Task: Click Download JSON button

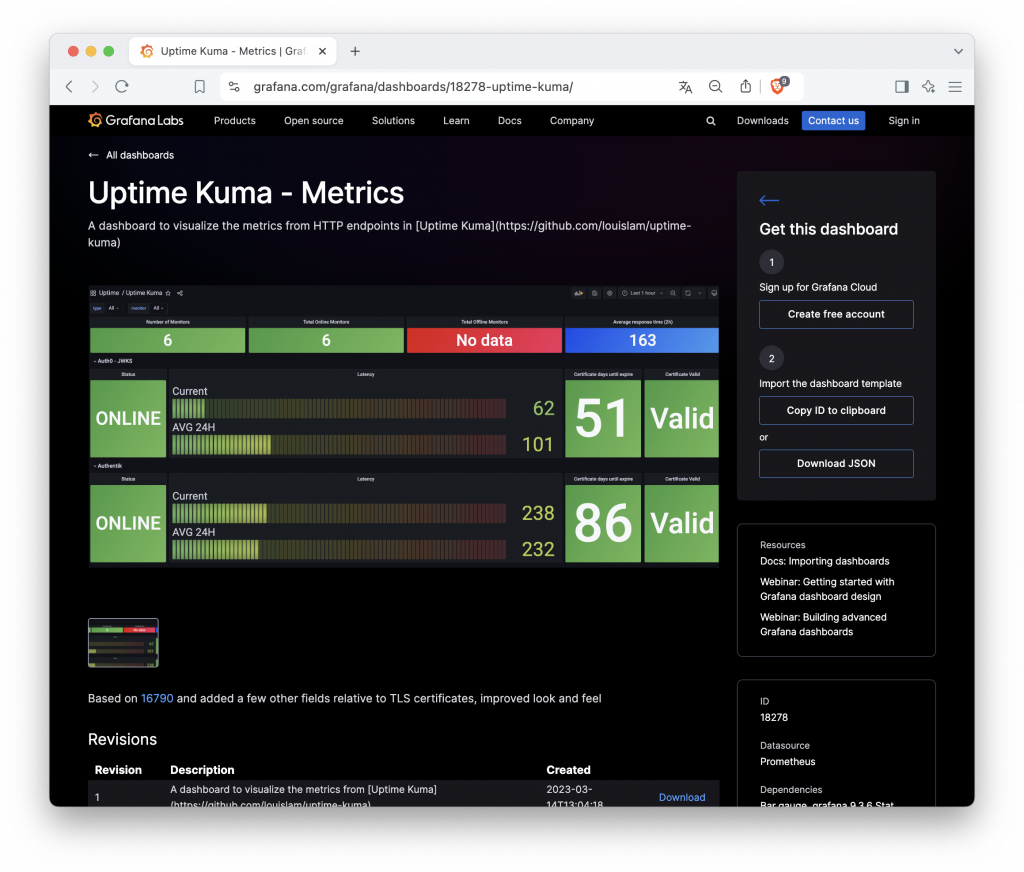Action: point(836,463)
